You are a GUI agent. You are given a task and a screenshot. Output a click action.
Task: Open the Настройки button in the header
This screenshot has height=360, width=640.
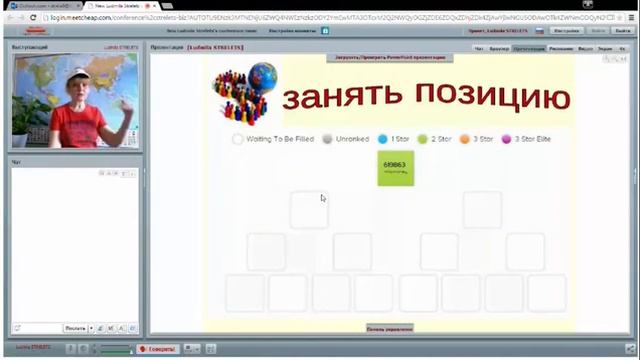(566, 31)
